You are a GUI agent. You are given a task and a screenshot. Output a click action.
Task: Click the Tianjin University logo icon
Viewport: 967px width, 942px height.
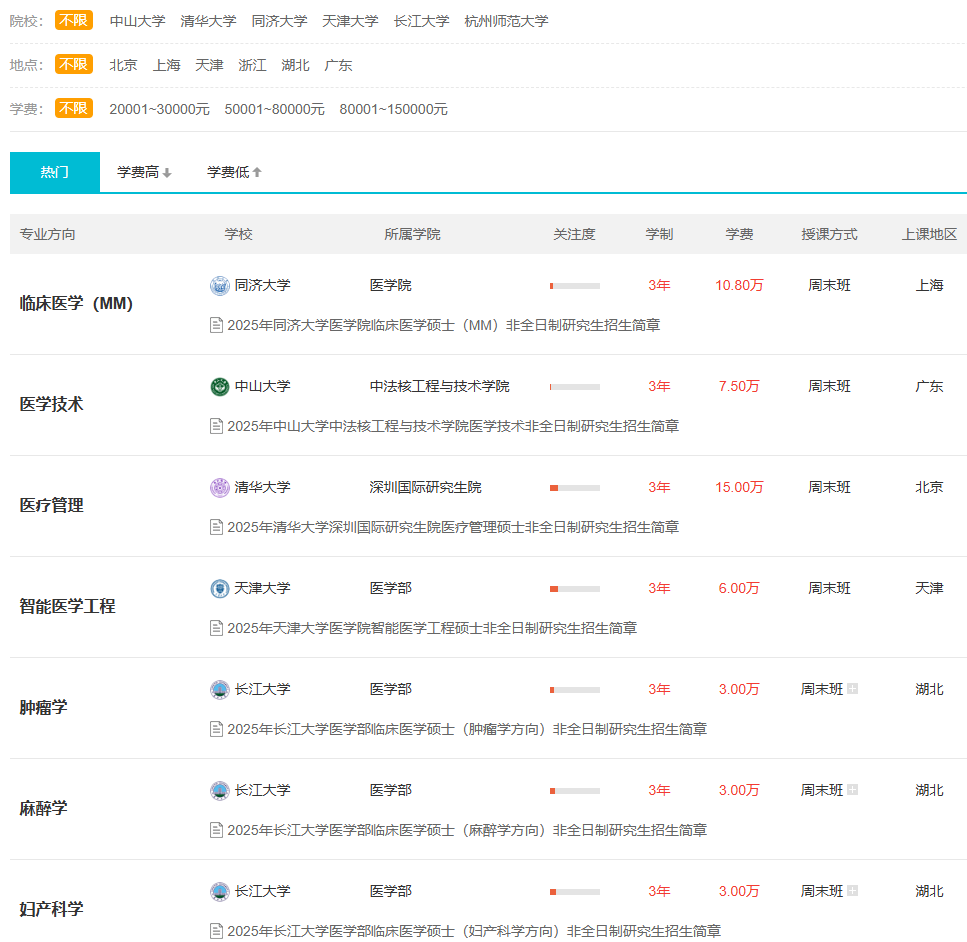point(220,589)
